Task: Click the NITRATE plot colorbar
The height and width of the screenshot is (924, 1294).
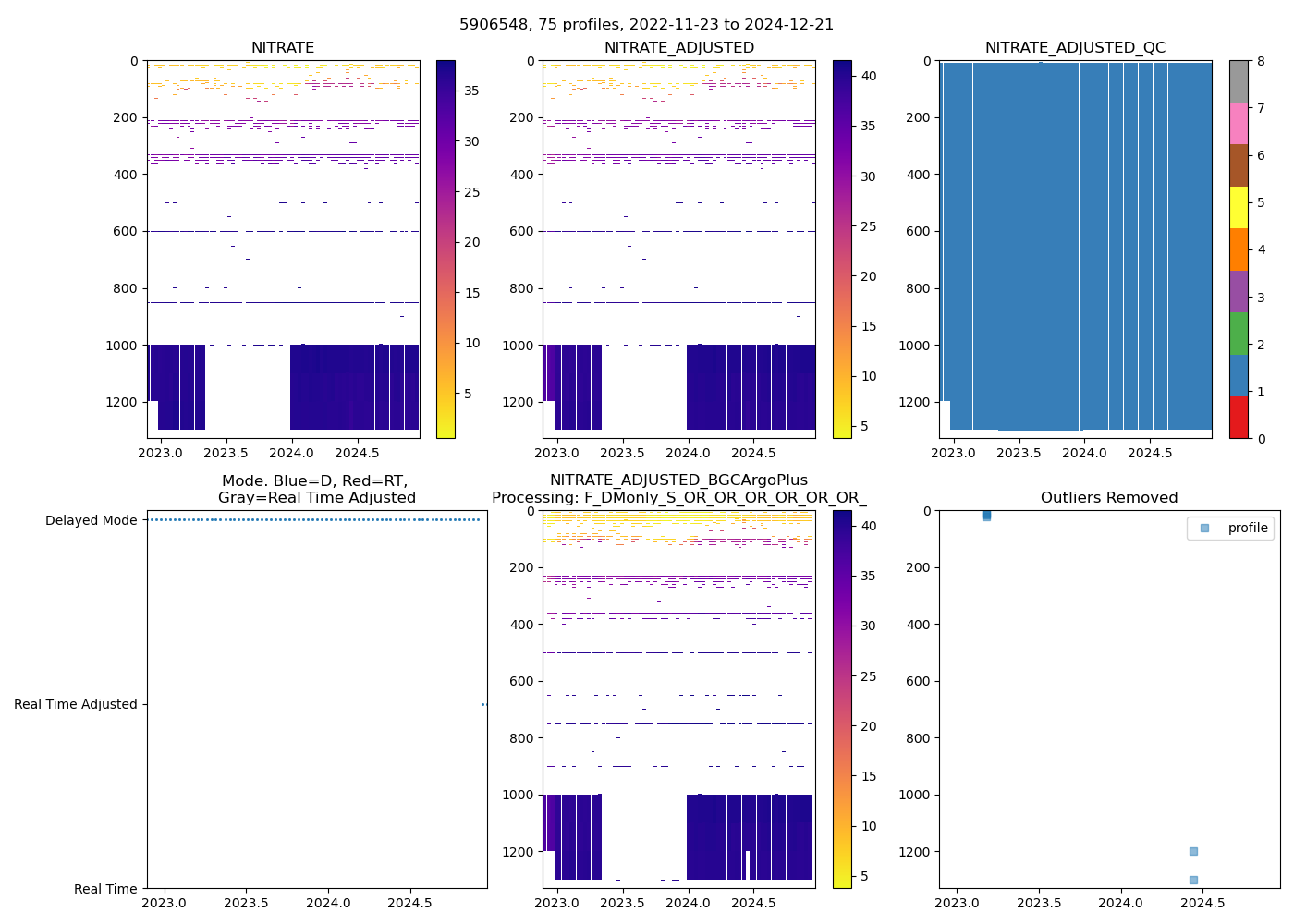Action: 446,249
